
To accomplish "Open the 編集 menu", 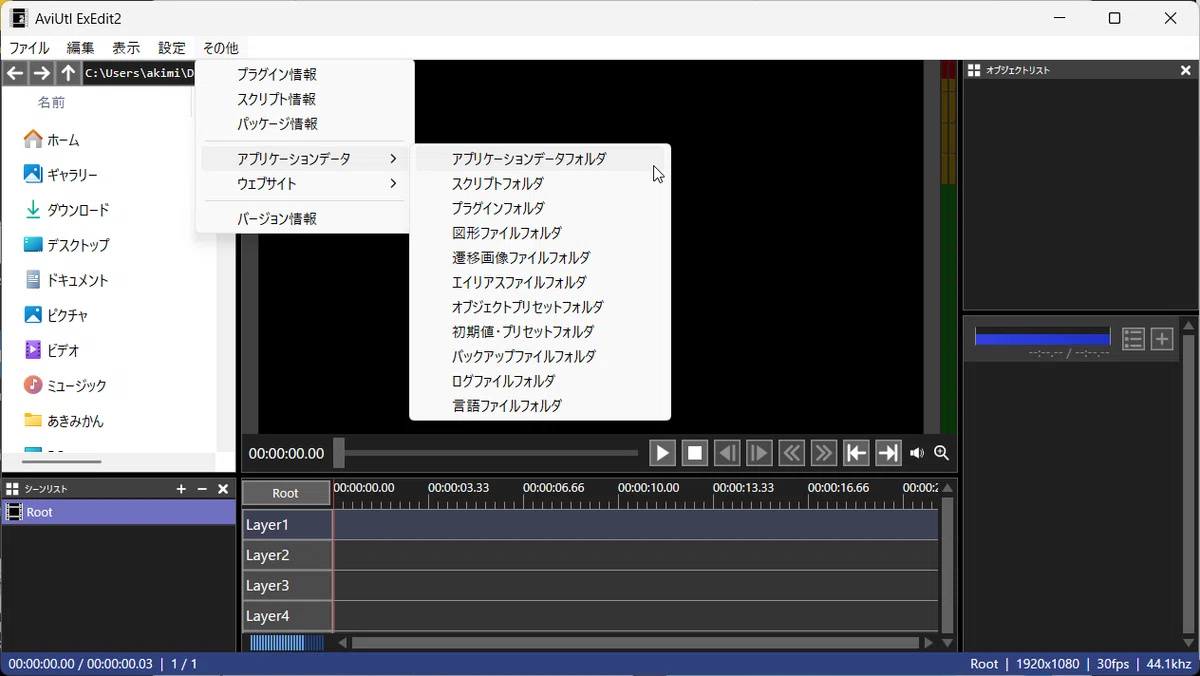I will point(81,48).
